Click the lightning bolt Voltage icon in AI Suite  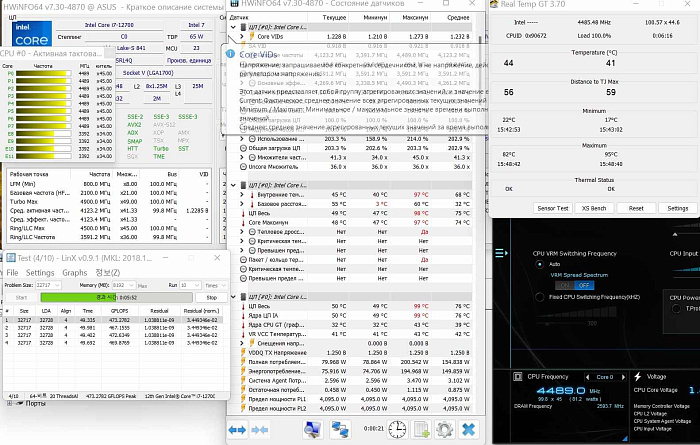point(638,376)
